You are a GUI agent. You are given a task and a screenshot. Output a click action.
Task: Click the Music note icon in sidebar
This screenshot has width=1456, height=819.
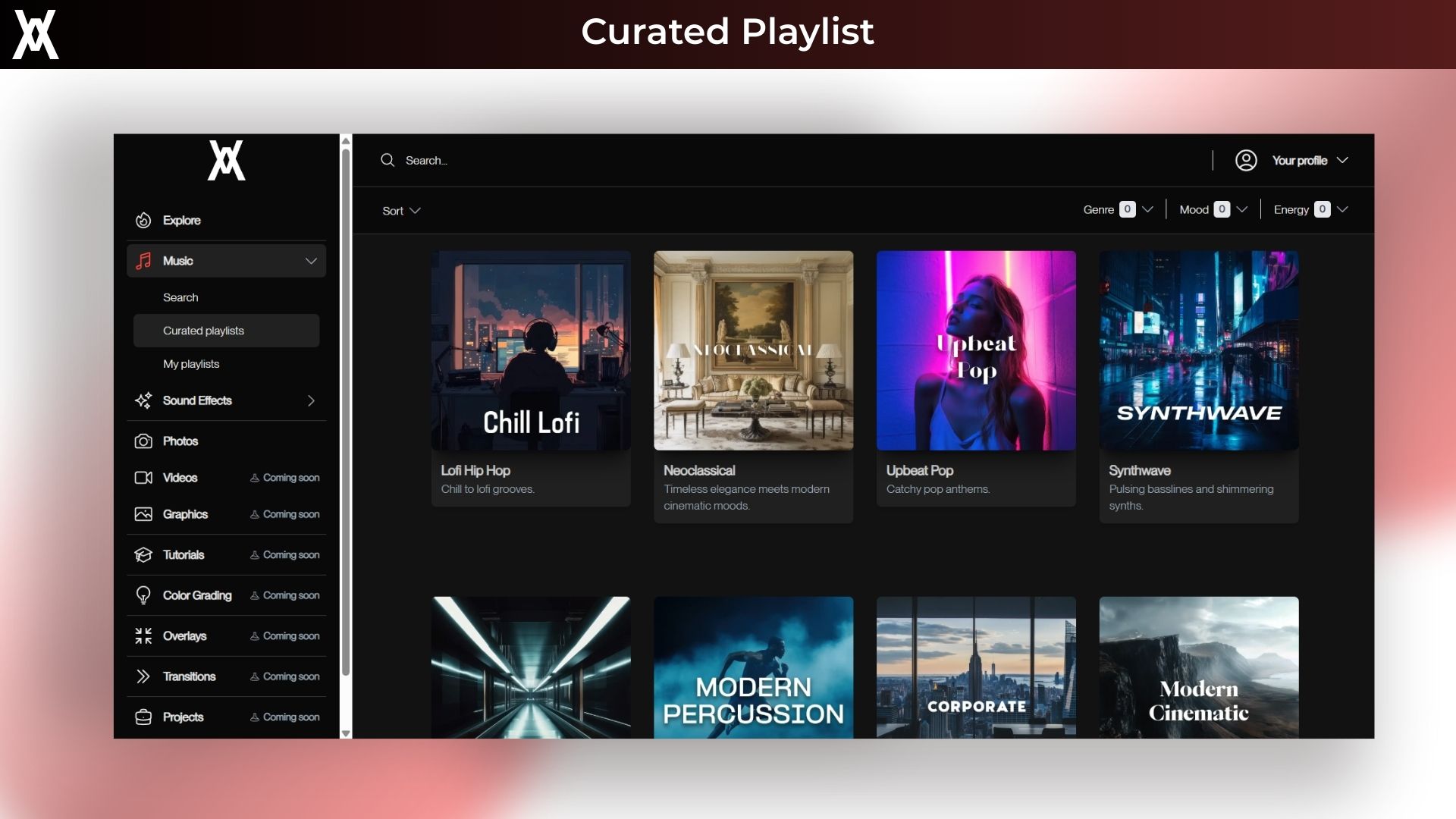[x=143, y=261]
